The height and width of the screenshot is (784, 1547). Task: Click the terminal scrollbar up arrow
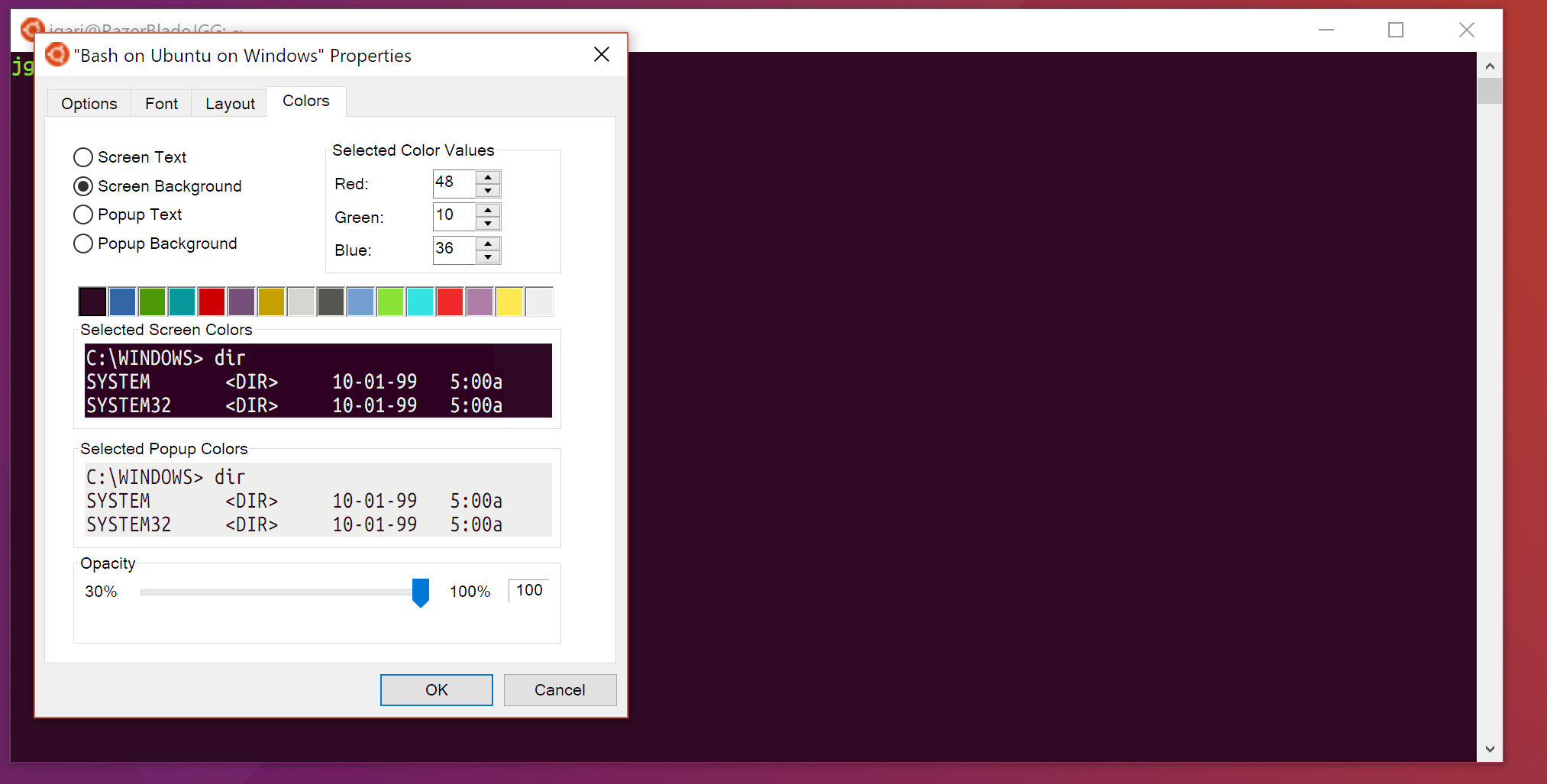point(1490,66)
